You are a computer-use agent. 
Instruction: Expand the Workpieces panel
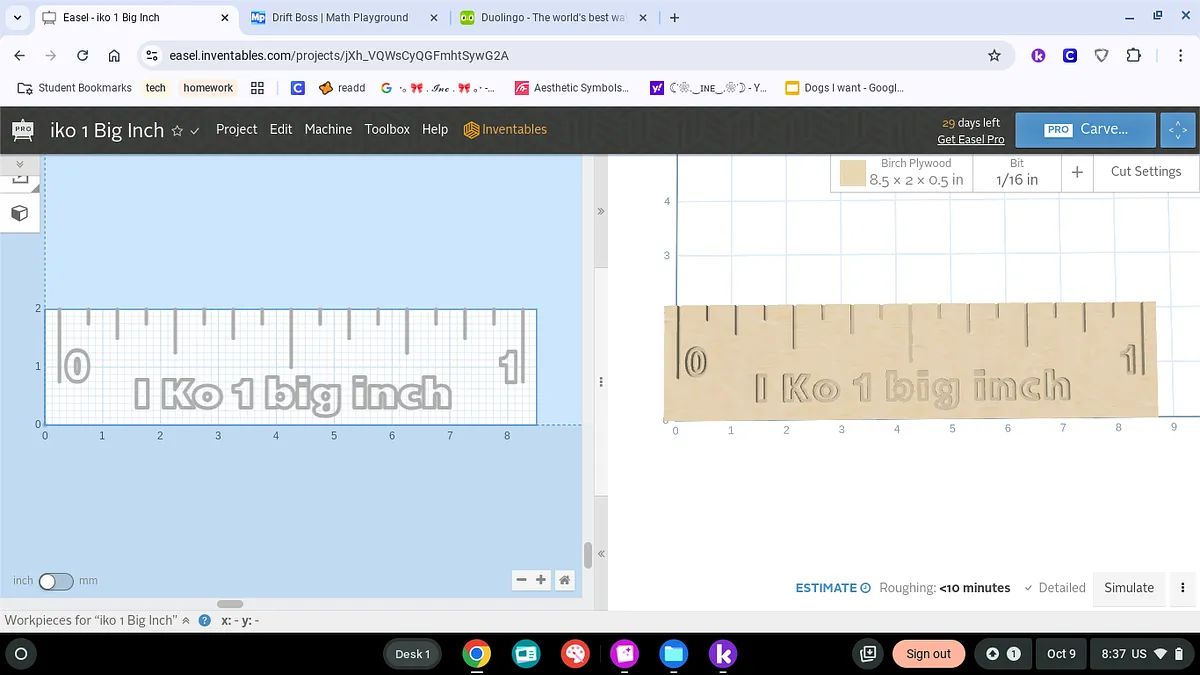tap(186, 621)
